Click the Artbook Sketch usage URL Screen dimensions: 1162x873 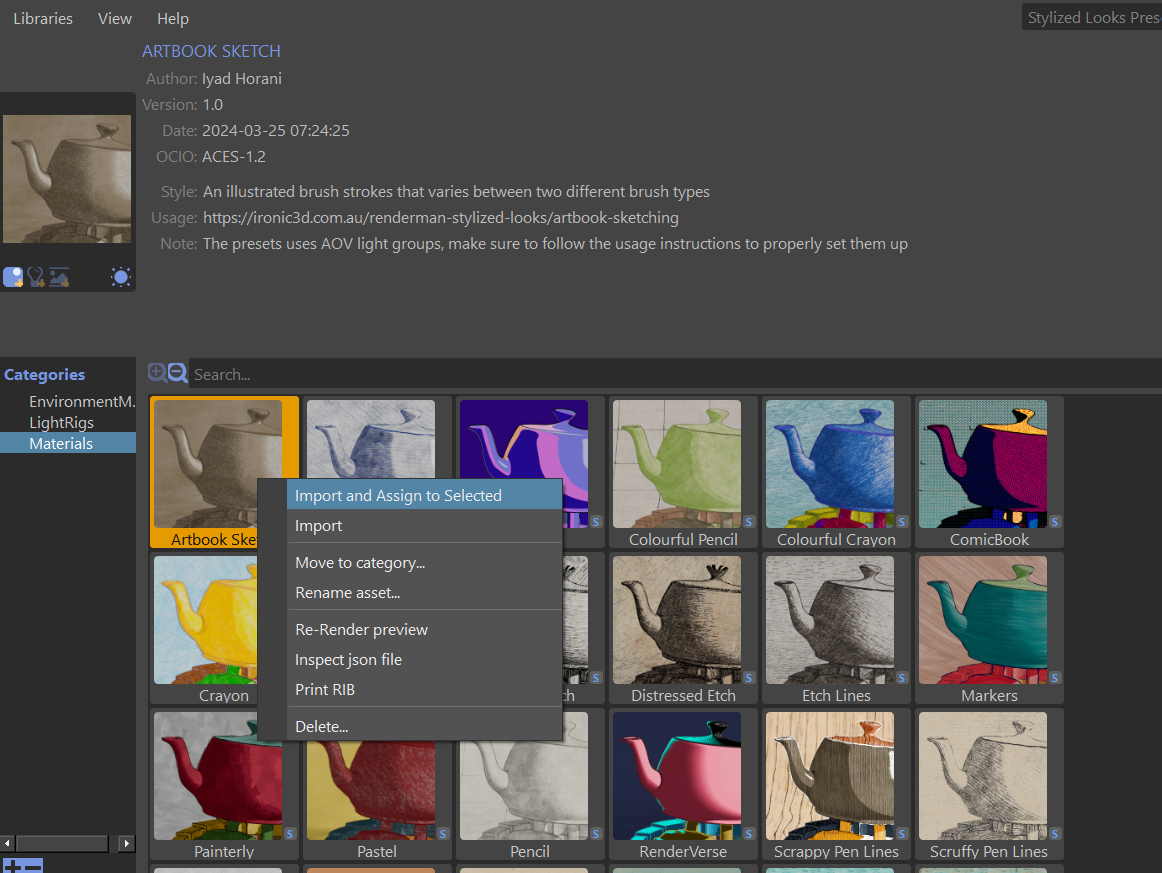[x=441, y=218]
